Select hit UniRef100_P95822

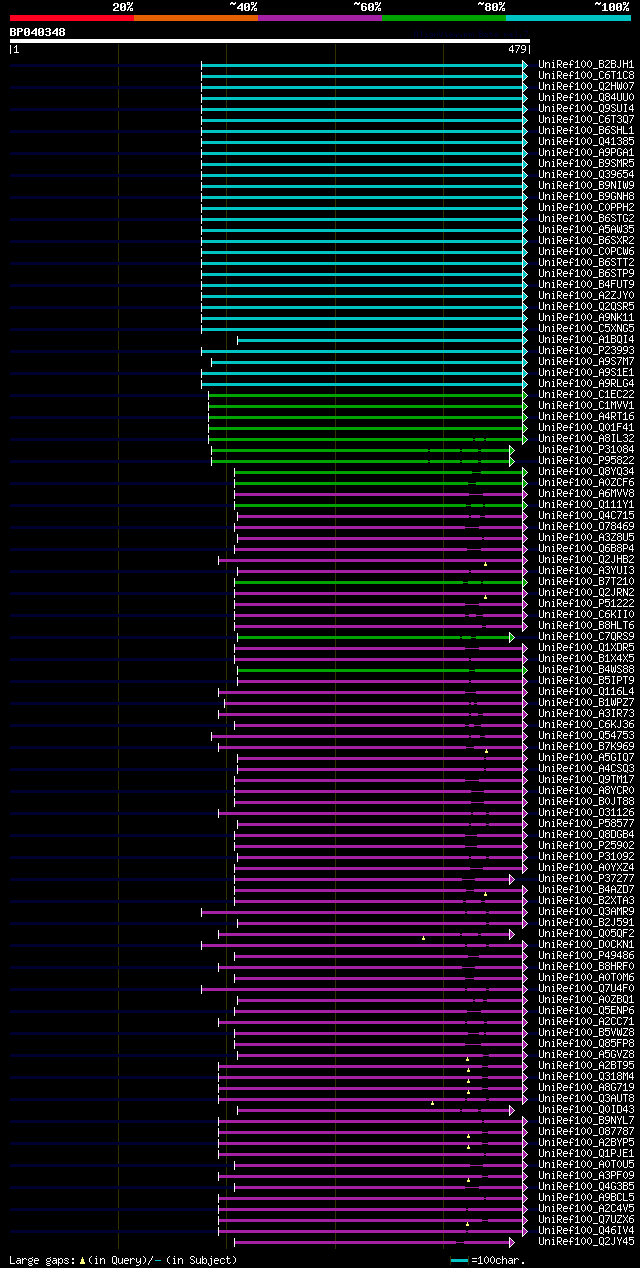[x=586, y=460]
